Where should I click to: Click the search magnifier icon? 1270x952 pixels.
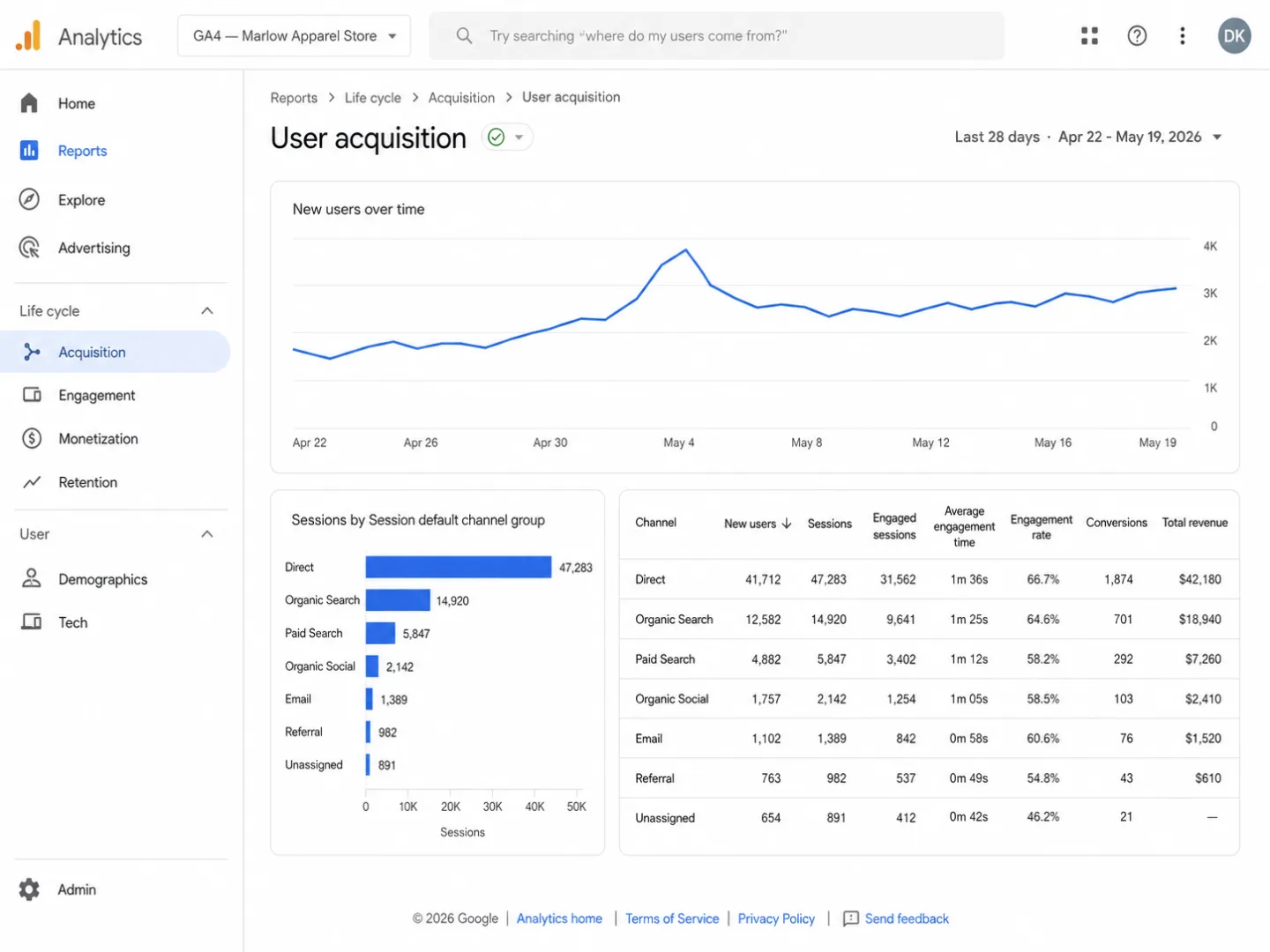(x=464, y=36)
